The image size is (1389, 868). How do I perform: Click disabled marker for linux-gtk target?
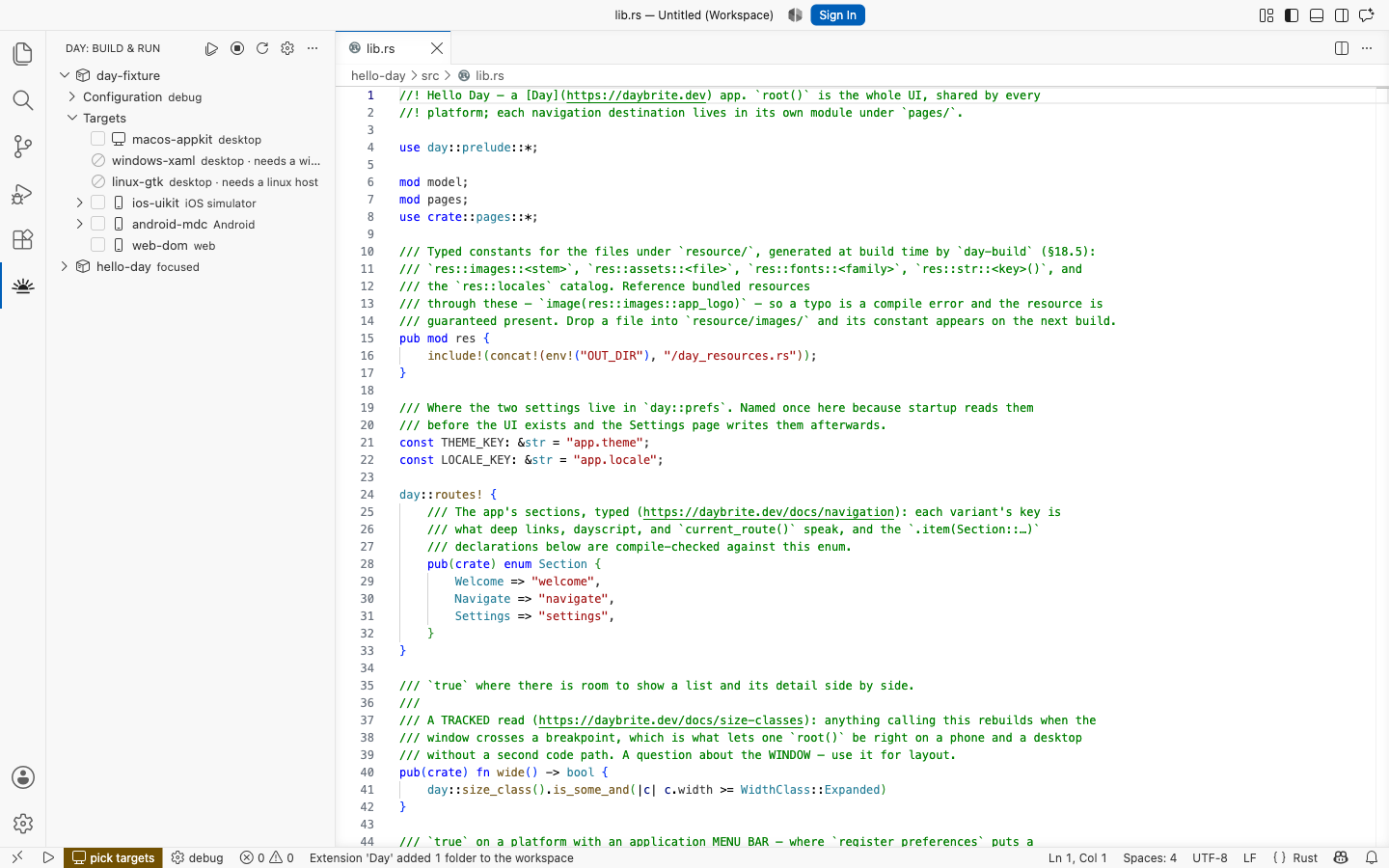click(x=98, y=181)
